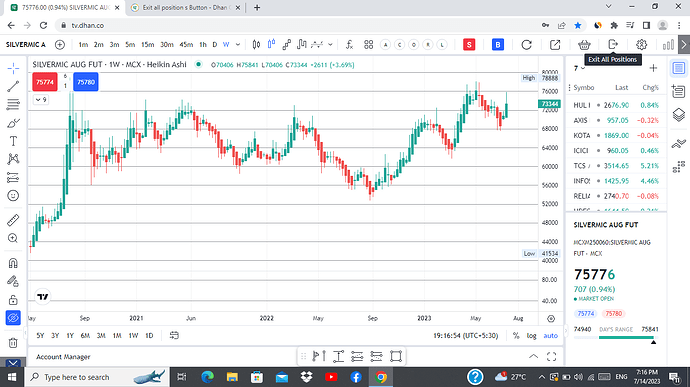Open Chrome from the Windows taskbar
This screenshot has width=690, height=387.
pos(381,377)
